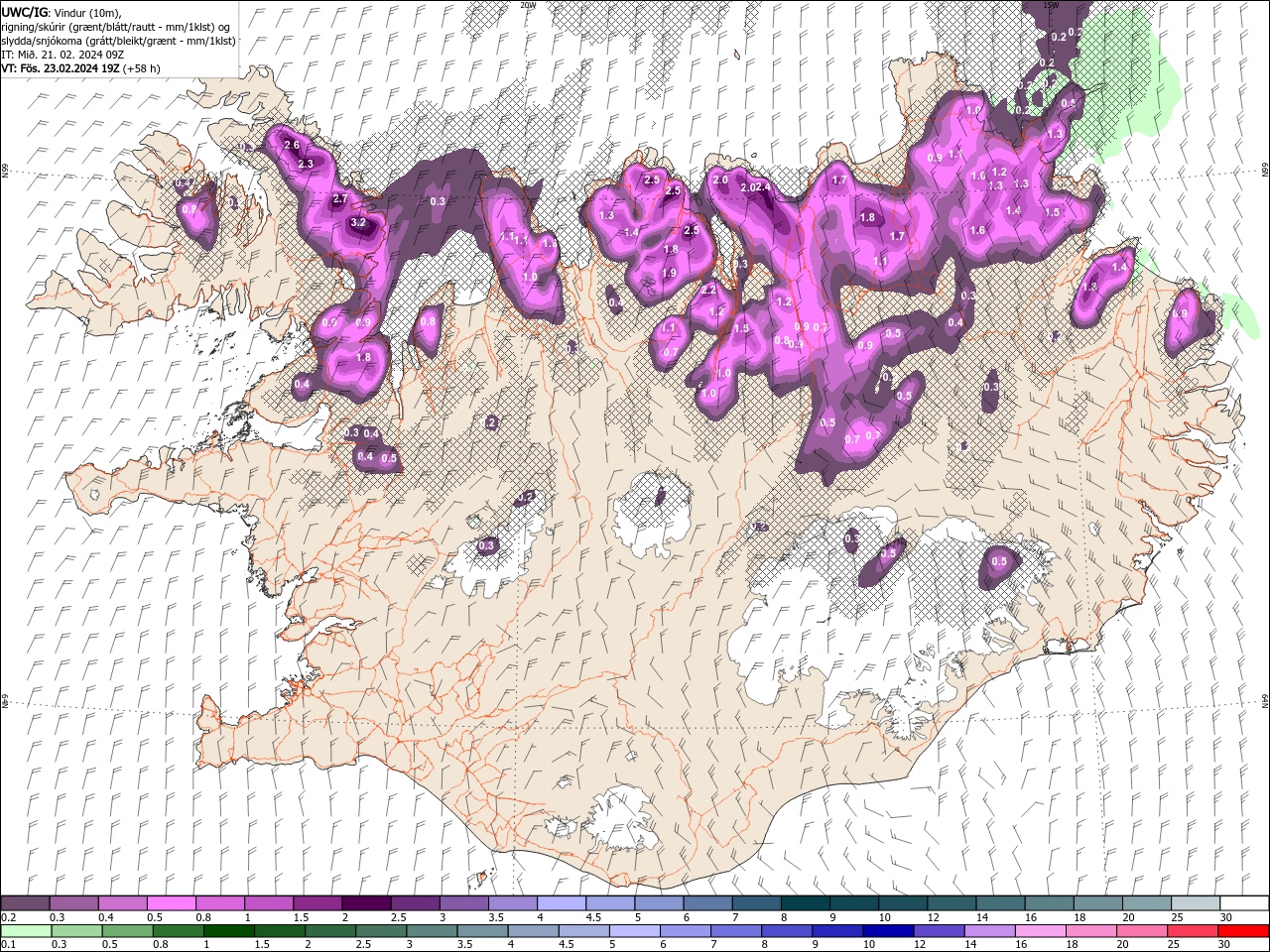Click the upper legend swatch labeled 1.5

click(317, 903)
